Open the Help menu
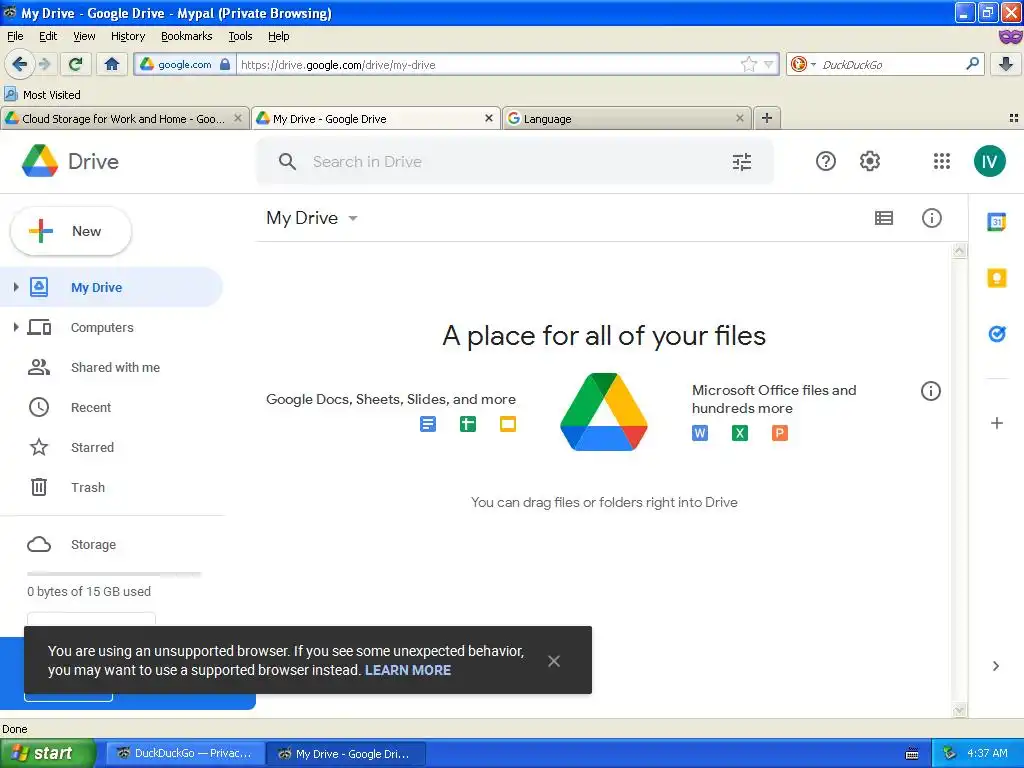Image resolution: width=1024 pixels, height=768 pixels. pos(278,36)
